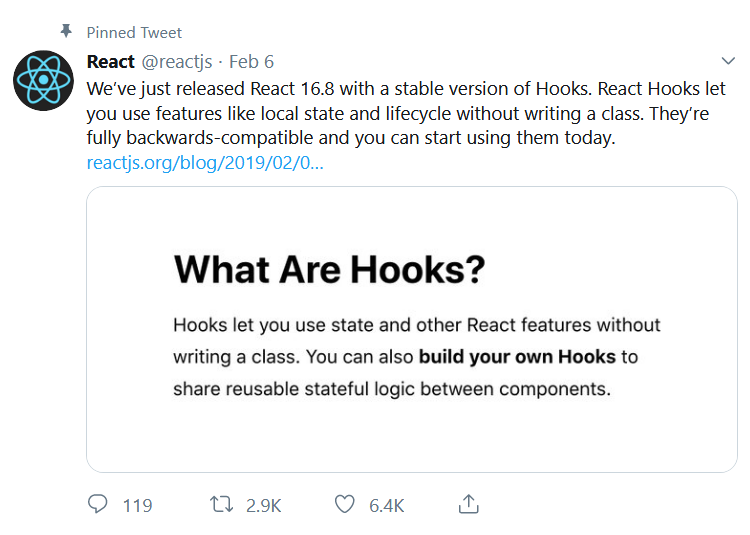Click the pin icon beside Pinned Tweet
Viewport: 750px width, 535px height.
click(67, 32)
